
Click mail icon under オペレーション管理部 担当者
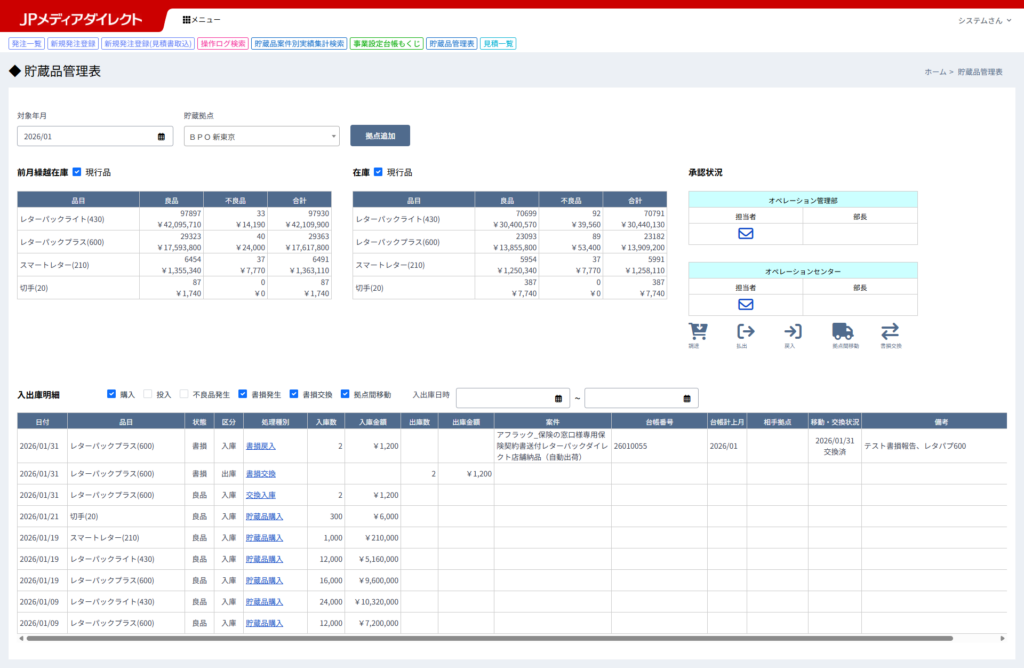[745, 234]
